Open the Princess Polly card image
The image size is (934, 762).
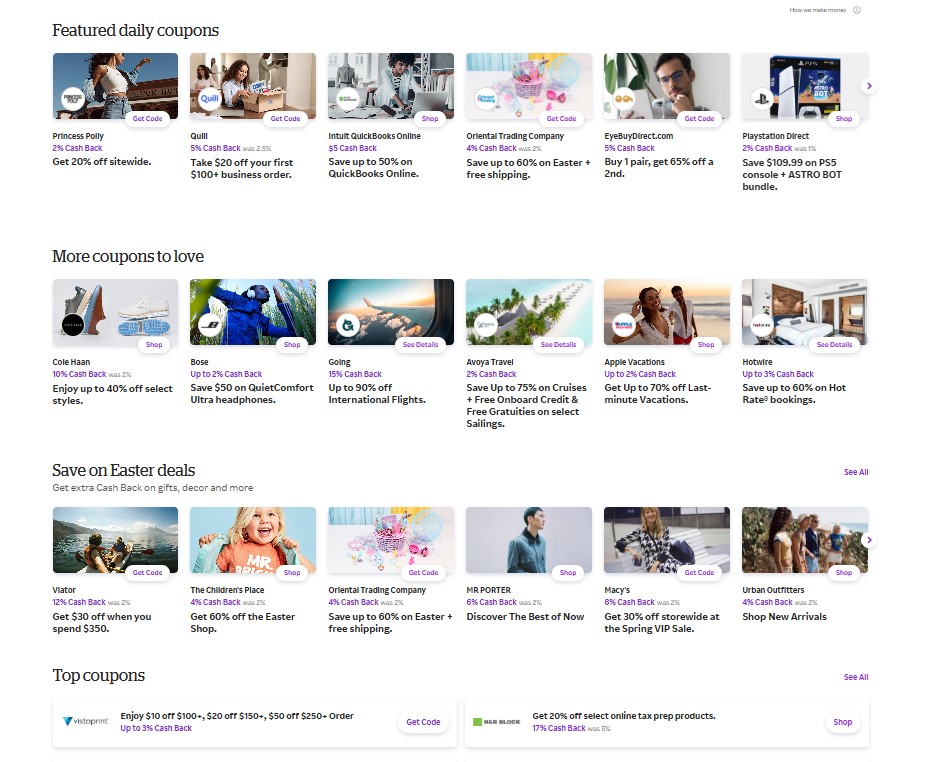[115, 86]
